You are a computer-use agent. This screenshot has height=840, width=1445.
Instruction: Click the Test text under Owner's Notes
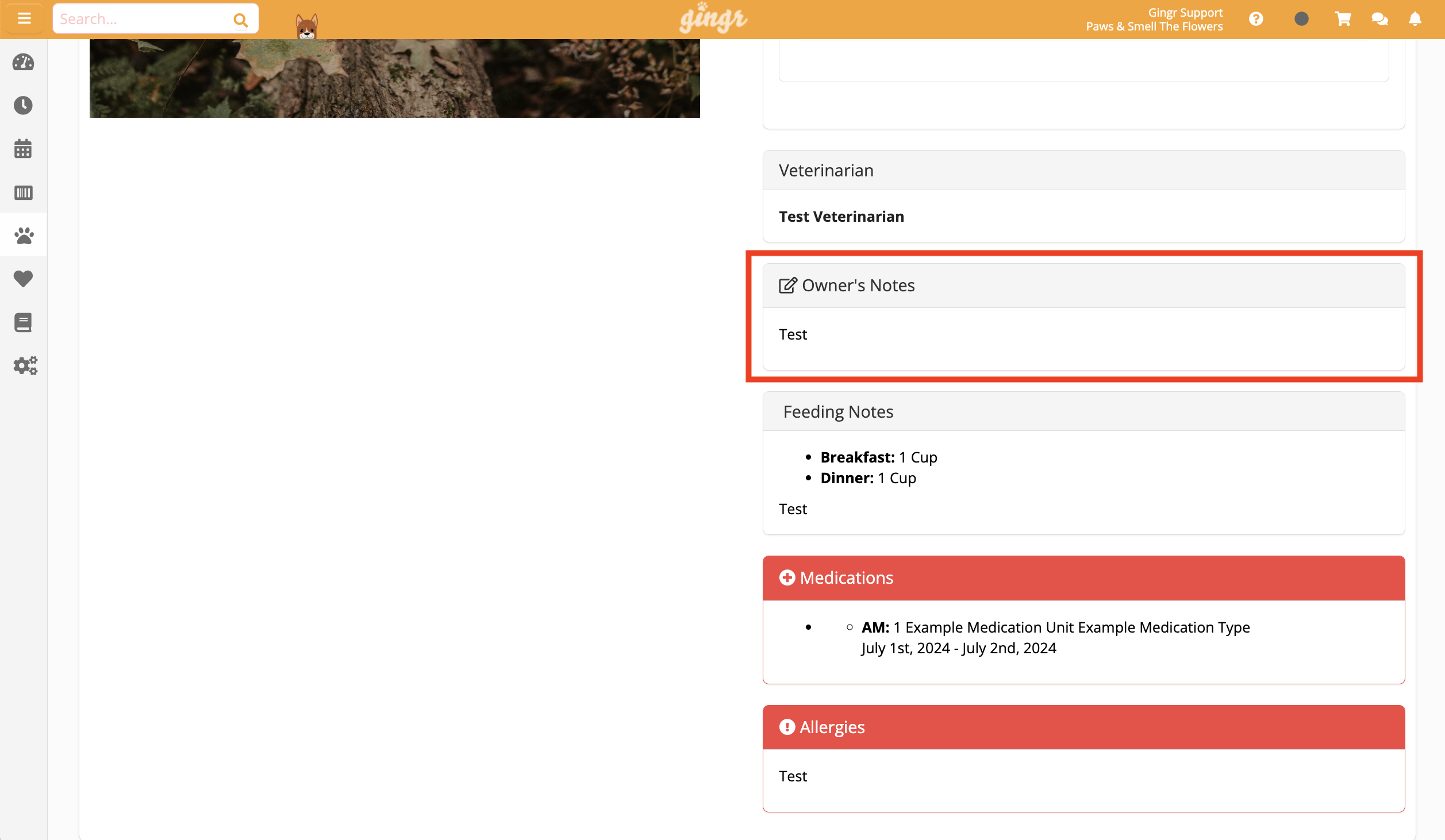point(793,334)
